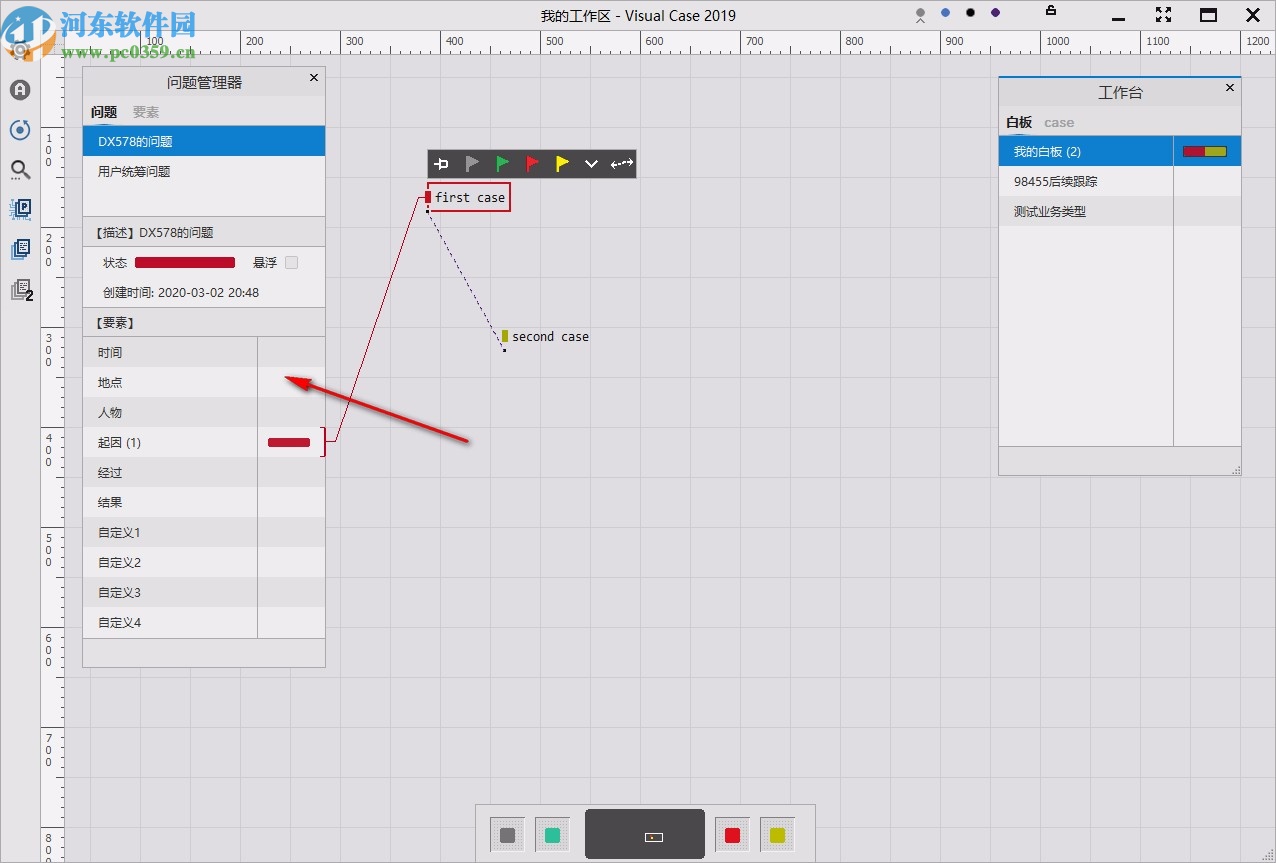Select the 时间 element row
1276x863 pixels.
(x=204, y=352)
